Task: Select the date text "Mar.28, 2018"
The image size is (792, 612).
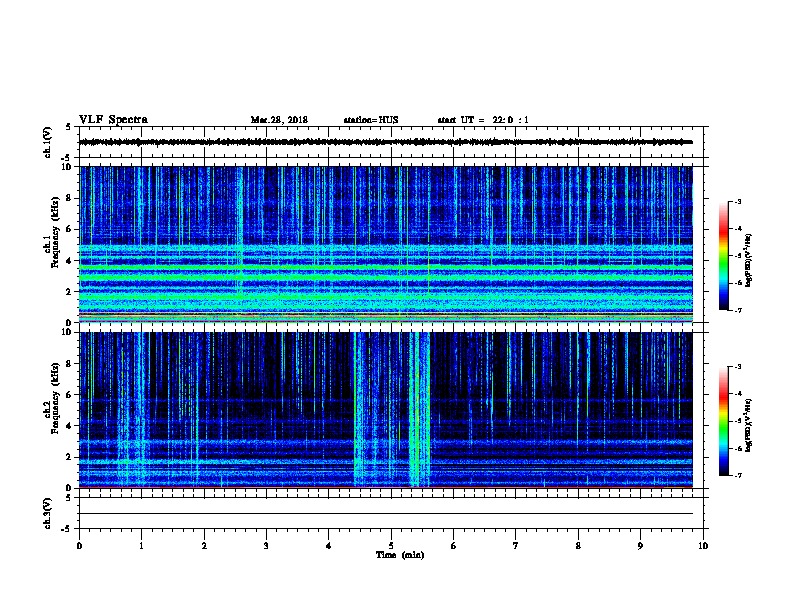Action: [279, 120]
